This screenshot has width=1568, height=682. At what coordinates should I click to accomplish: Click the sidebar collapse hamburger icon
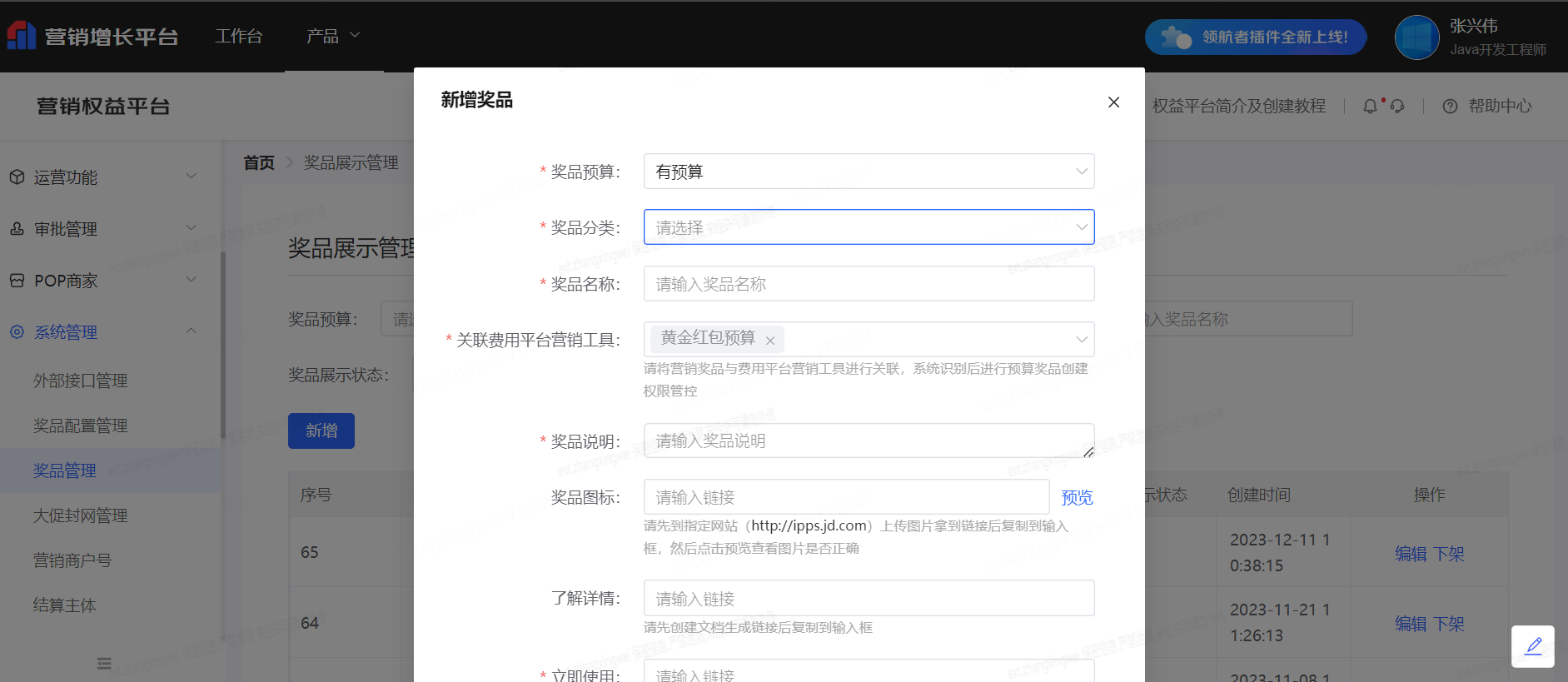(104, 664)
